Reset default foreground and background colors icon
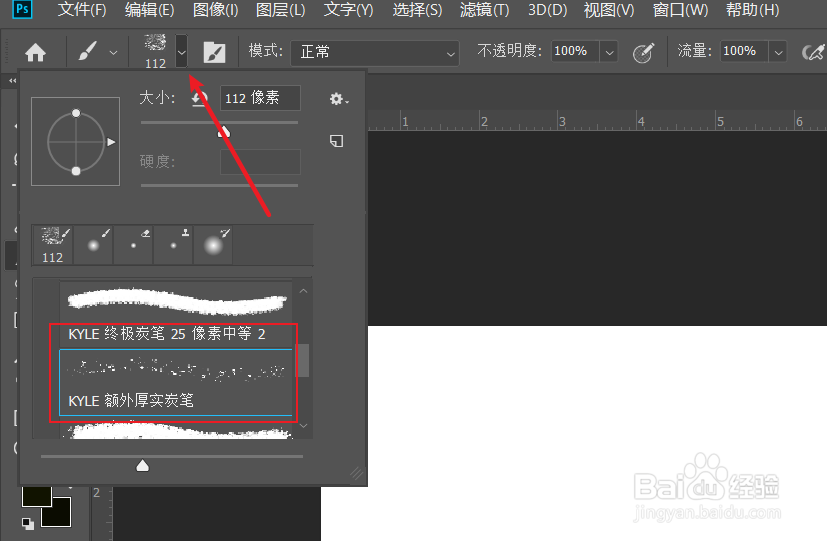This screenshot has width=827, height=541. click(x=27, y=524)
